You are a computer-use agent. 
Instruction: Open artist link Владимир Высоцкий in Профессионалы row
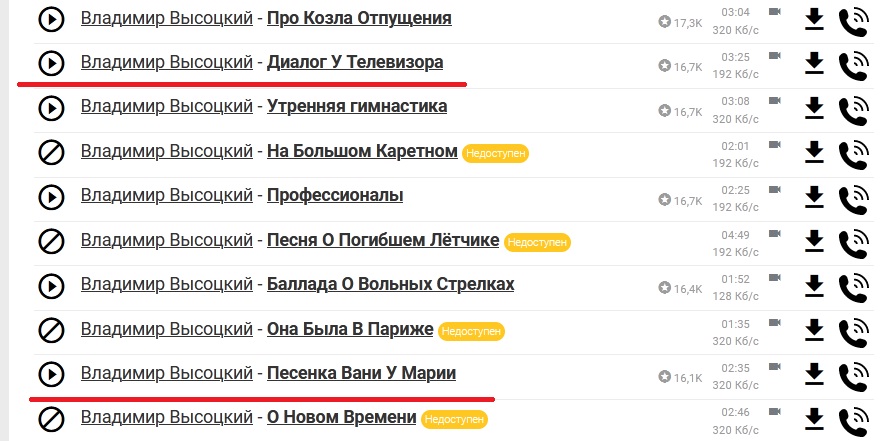pyautogui.click(x=166, y=195)
